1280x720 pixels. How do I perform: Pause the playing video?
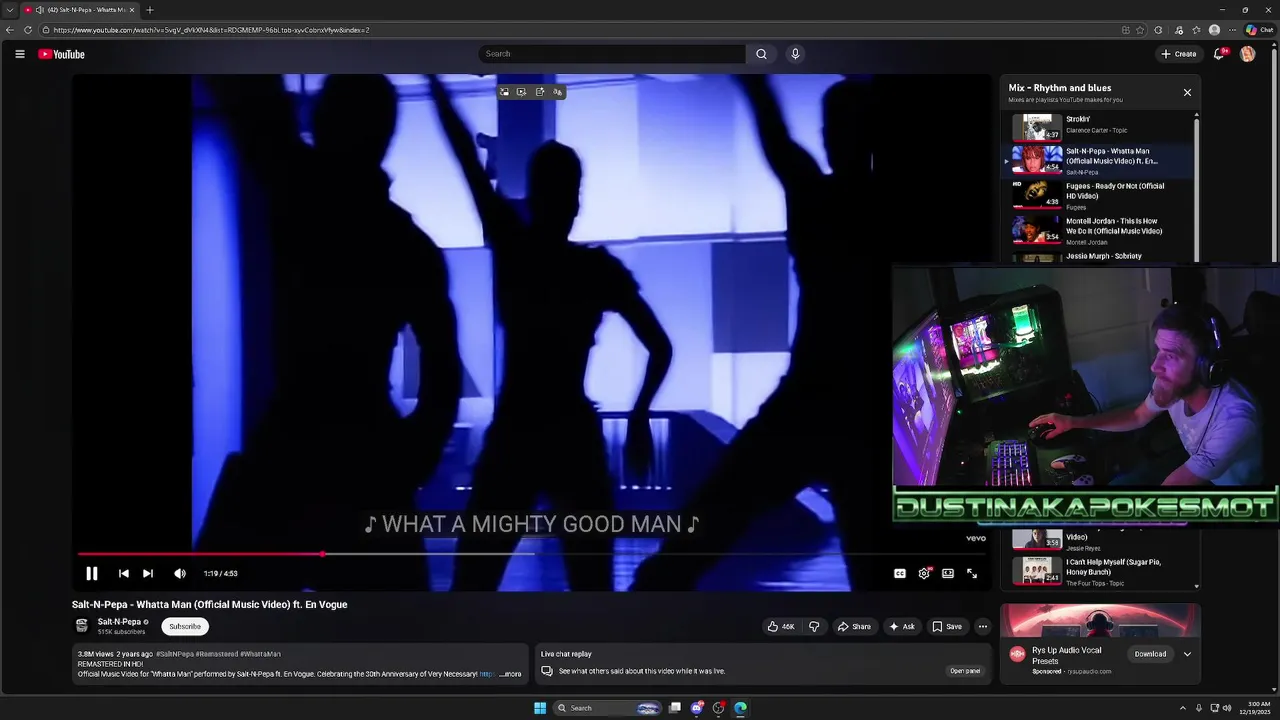[91, 573]
